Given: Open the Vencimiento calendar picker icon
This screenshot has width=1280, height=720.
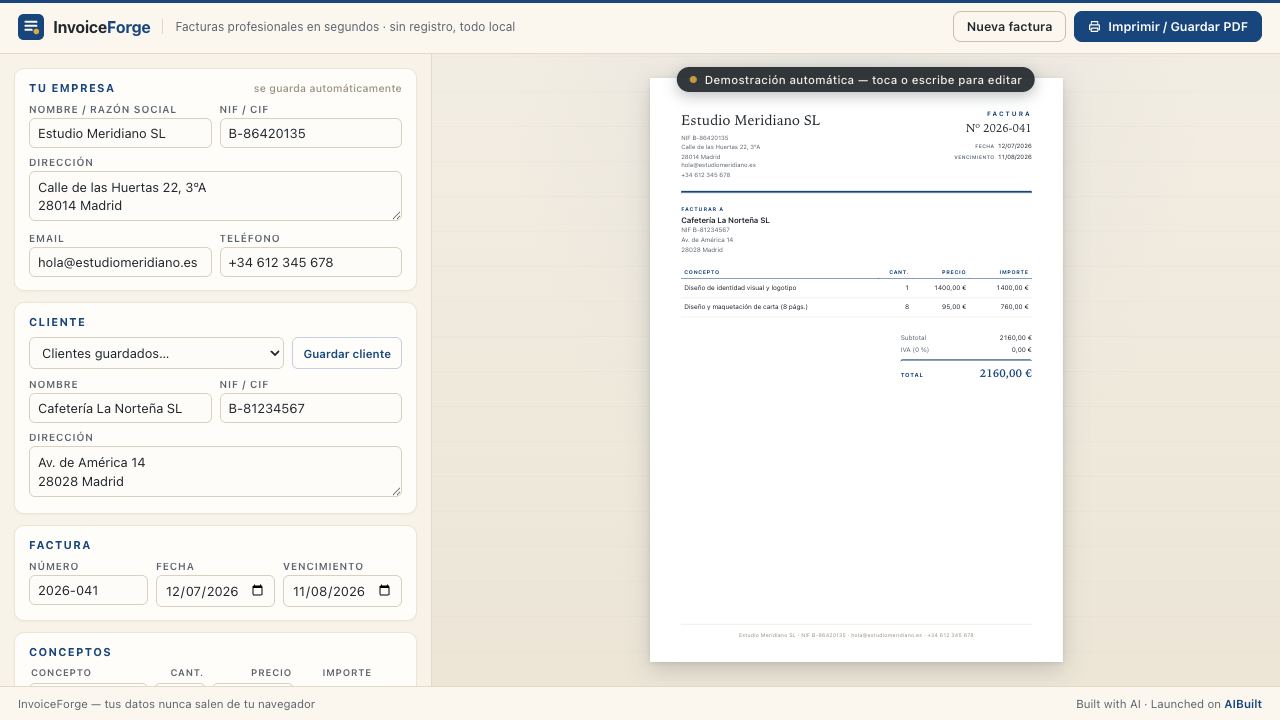Looking at the screenshot, I should (384, 591).
